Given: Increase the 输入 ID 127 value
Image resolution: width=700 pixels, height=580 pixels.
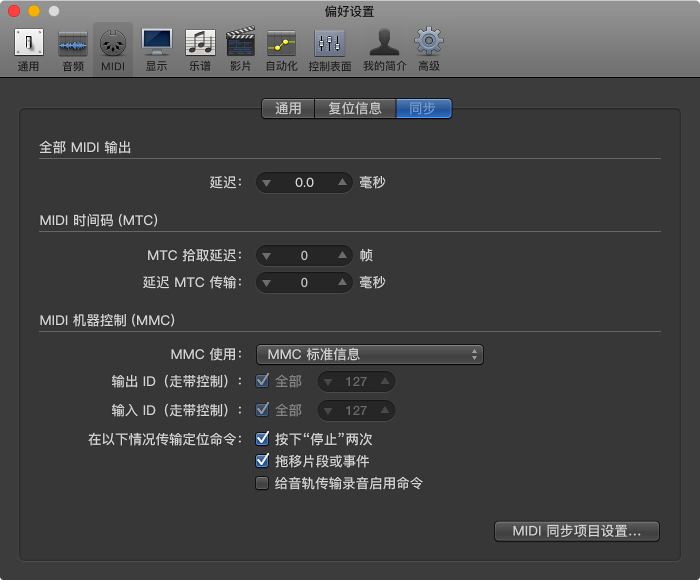Looking at the screenshot, I should pyautogui.click(x=384, y=410).
